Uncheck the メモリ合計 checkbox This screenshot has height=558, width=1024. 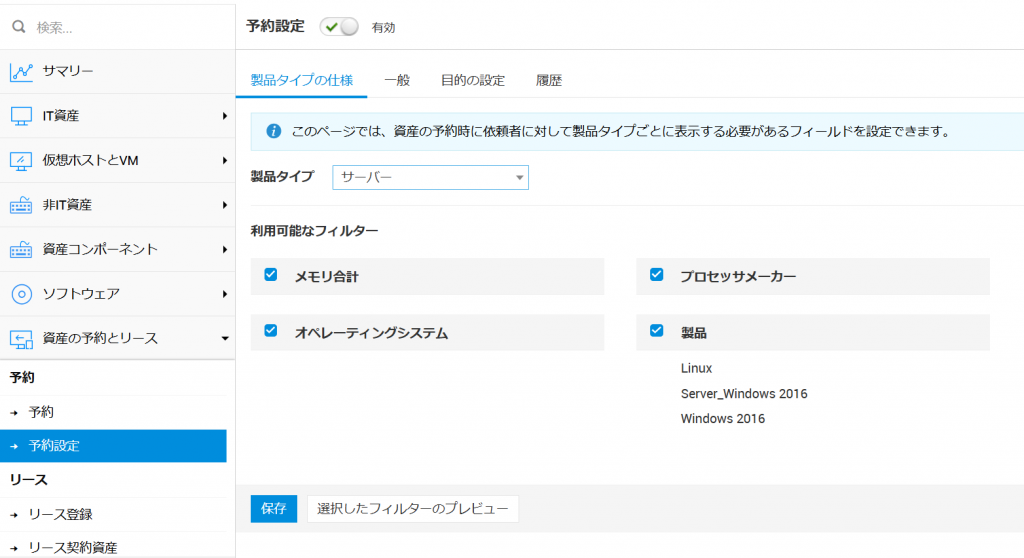[x=270, y=275]
